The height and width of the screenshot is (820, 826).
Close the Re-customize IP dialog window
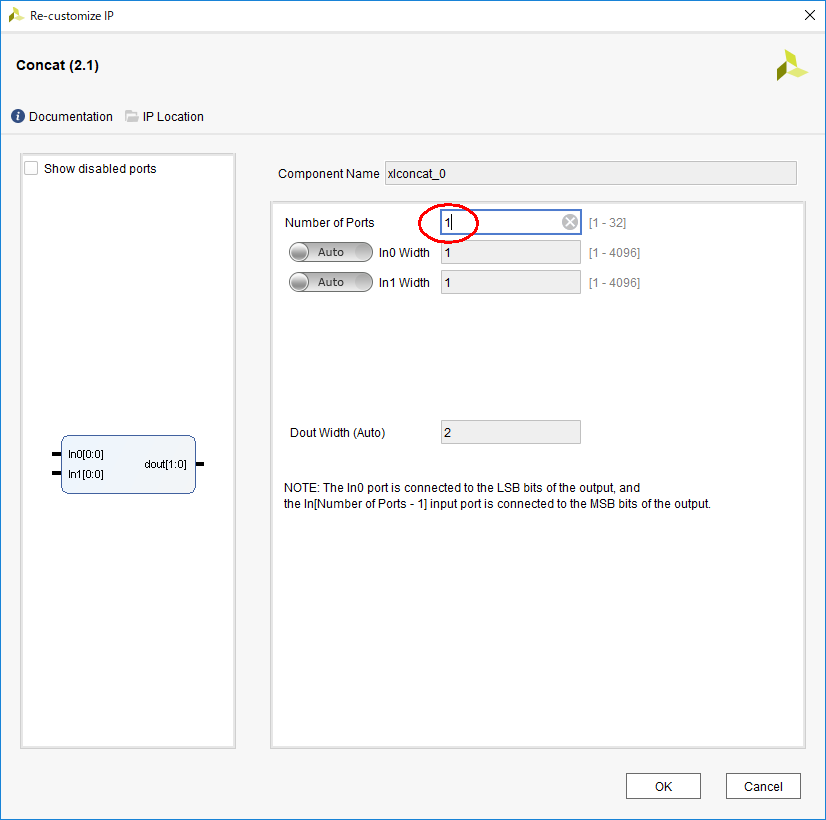tap(809, 15)
